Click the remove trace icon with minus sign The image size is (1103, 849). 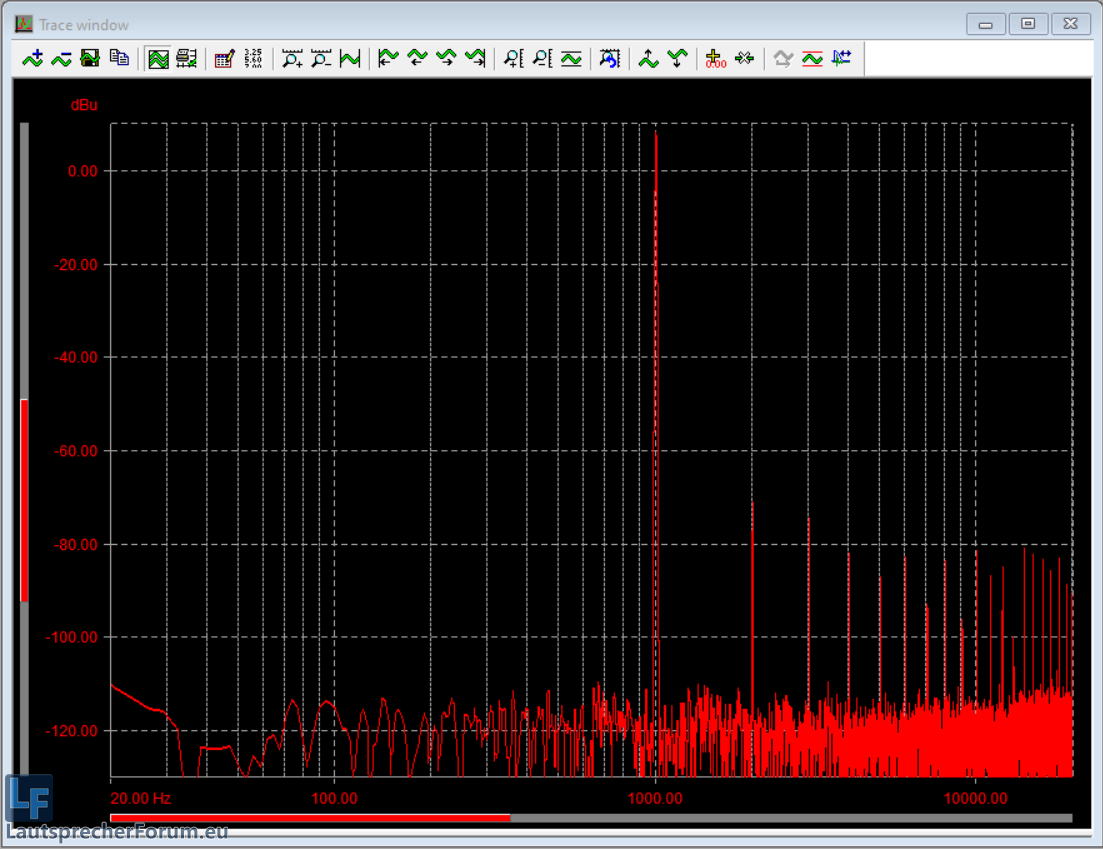[62, 59]
